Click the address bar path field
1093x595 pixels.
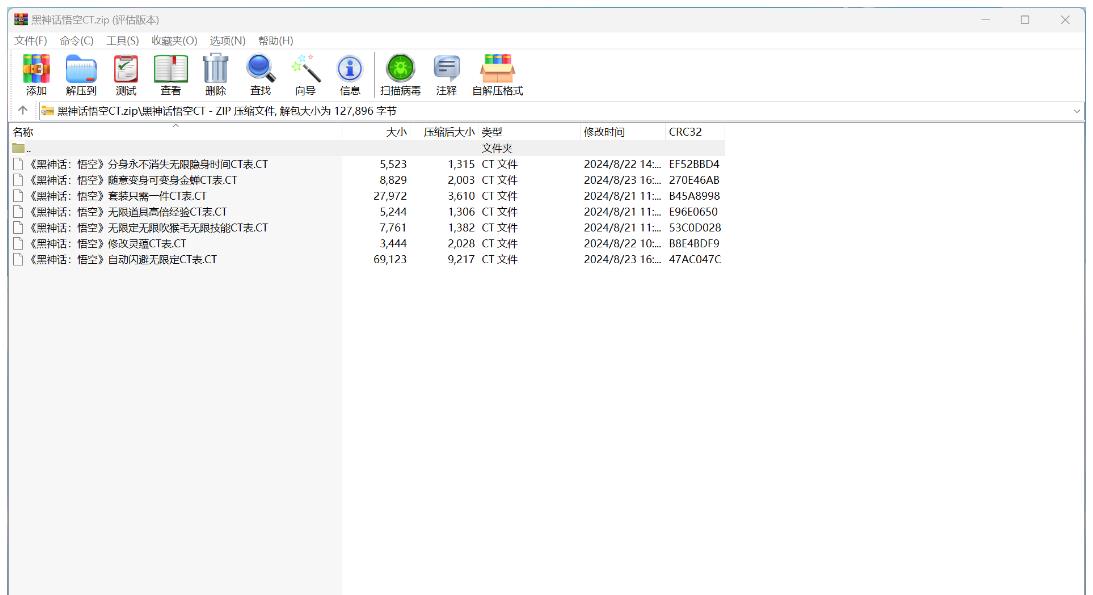pos(562,111)
